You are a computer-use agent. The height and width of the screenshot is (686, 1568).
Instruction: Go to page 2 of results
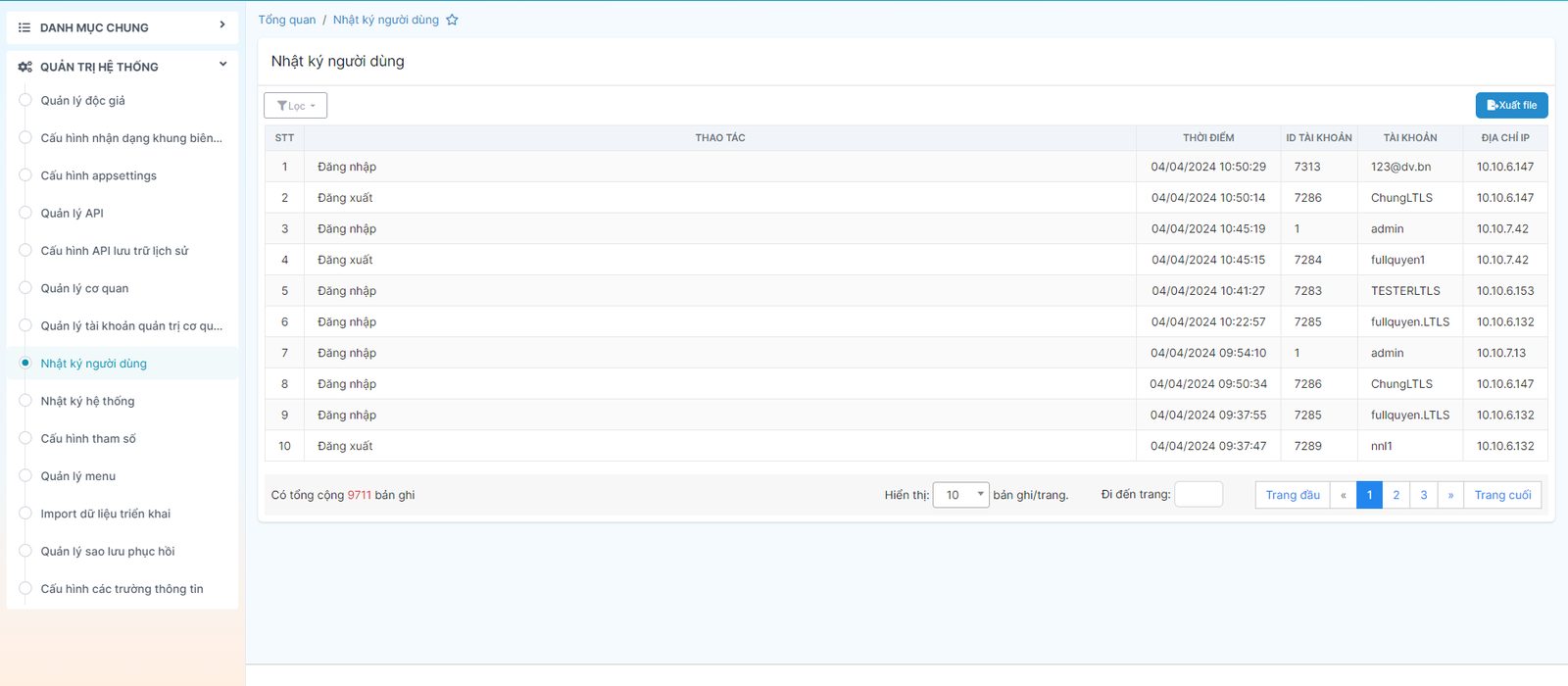tap(1396, 495)
